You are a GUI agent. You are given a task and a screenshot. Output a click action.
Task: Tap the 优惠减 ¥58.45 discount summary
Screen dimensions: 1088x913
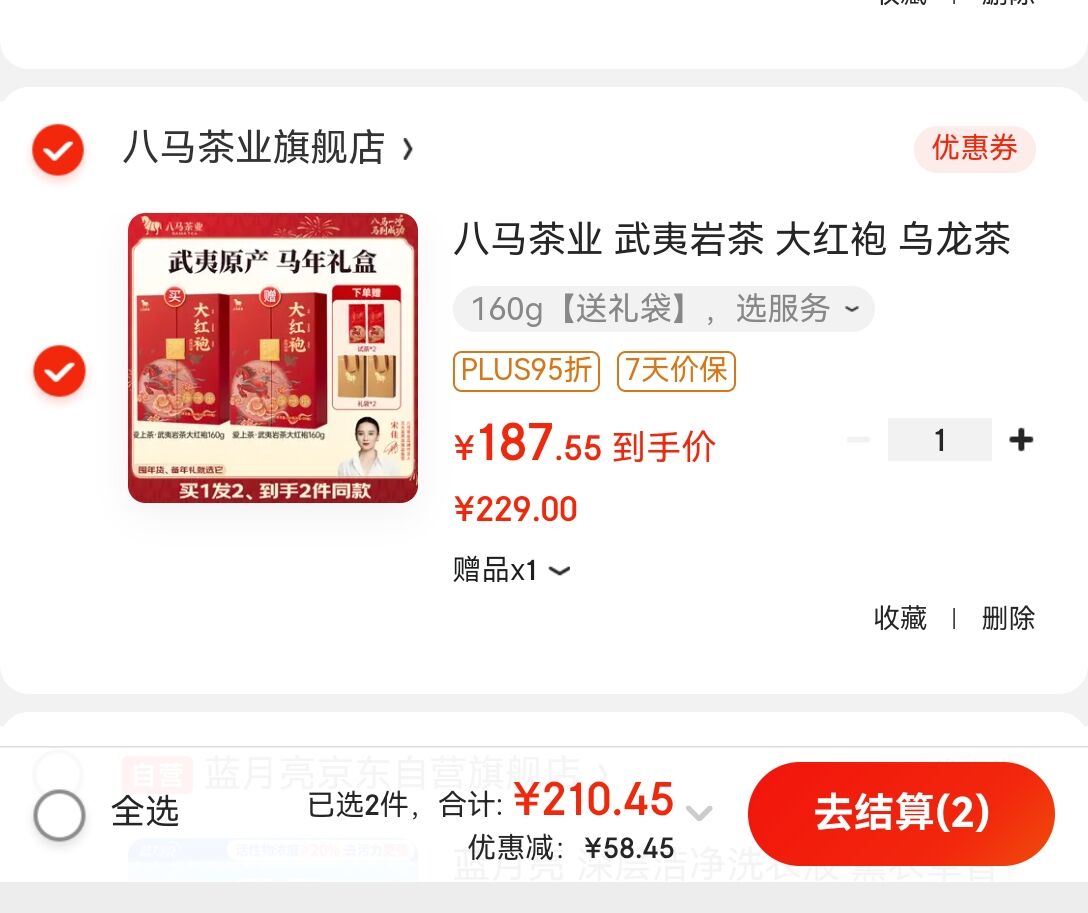571,848
